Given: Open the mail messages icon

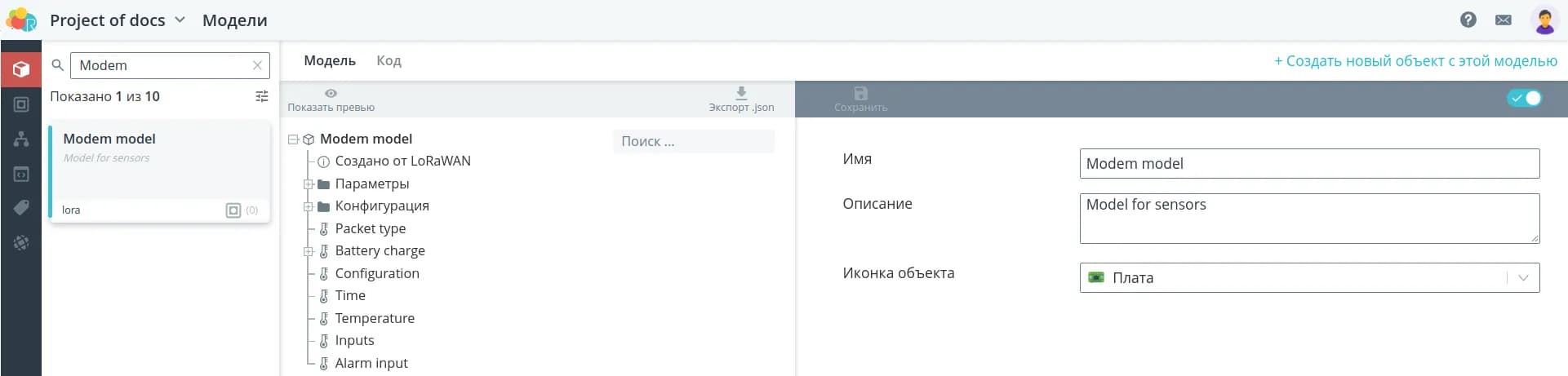Looking at the screenshot, I should click(1503, 20).
